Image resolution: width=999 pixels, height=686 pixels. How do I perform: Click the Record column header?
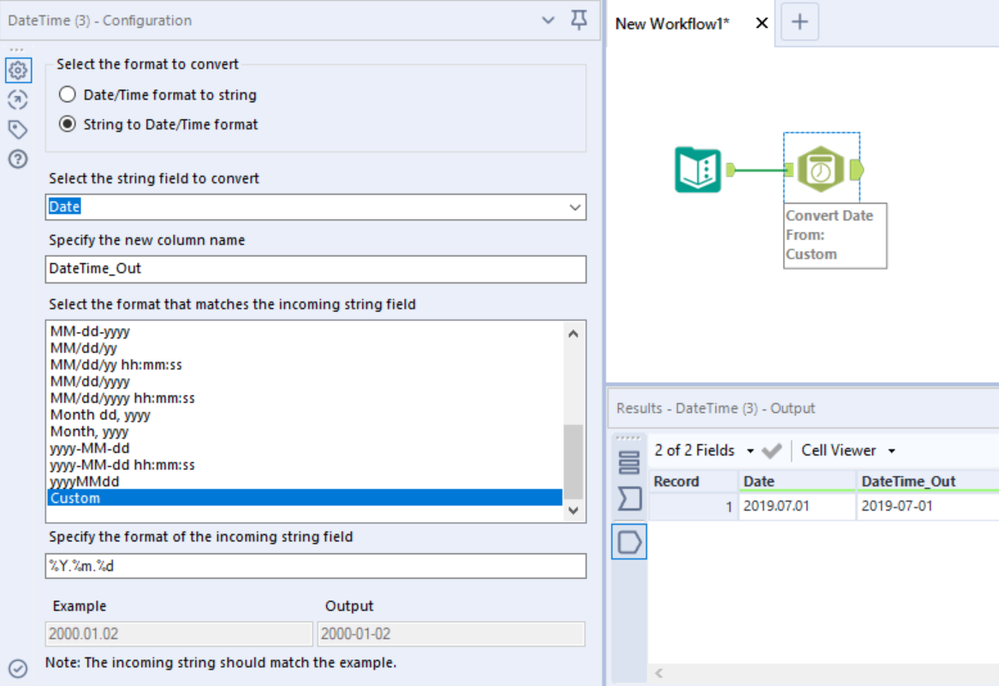693,482
